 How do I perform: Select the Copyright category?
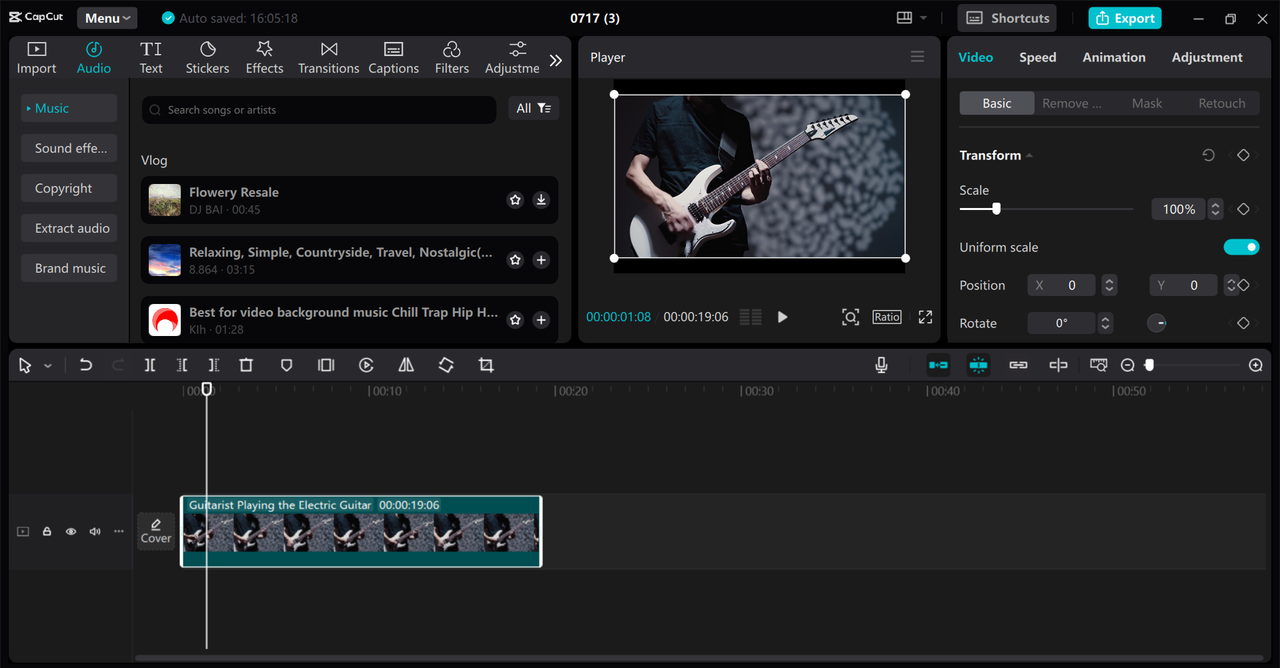pyautogui.click(x=69, y=188)
